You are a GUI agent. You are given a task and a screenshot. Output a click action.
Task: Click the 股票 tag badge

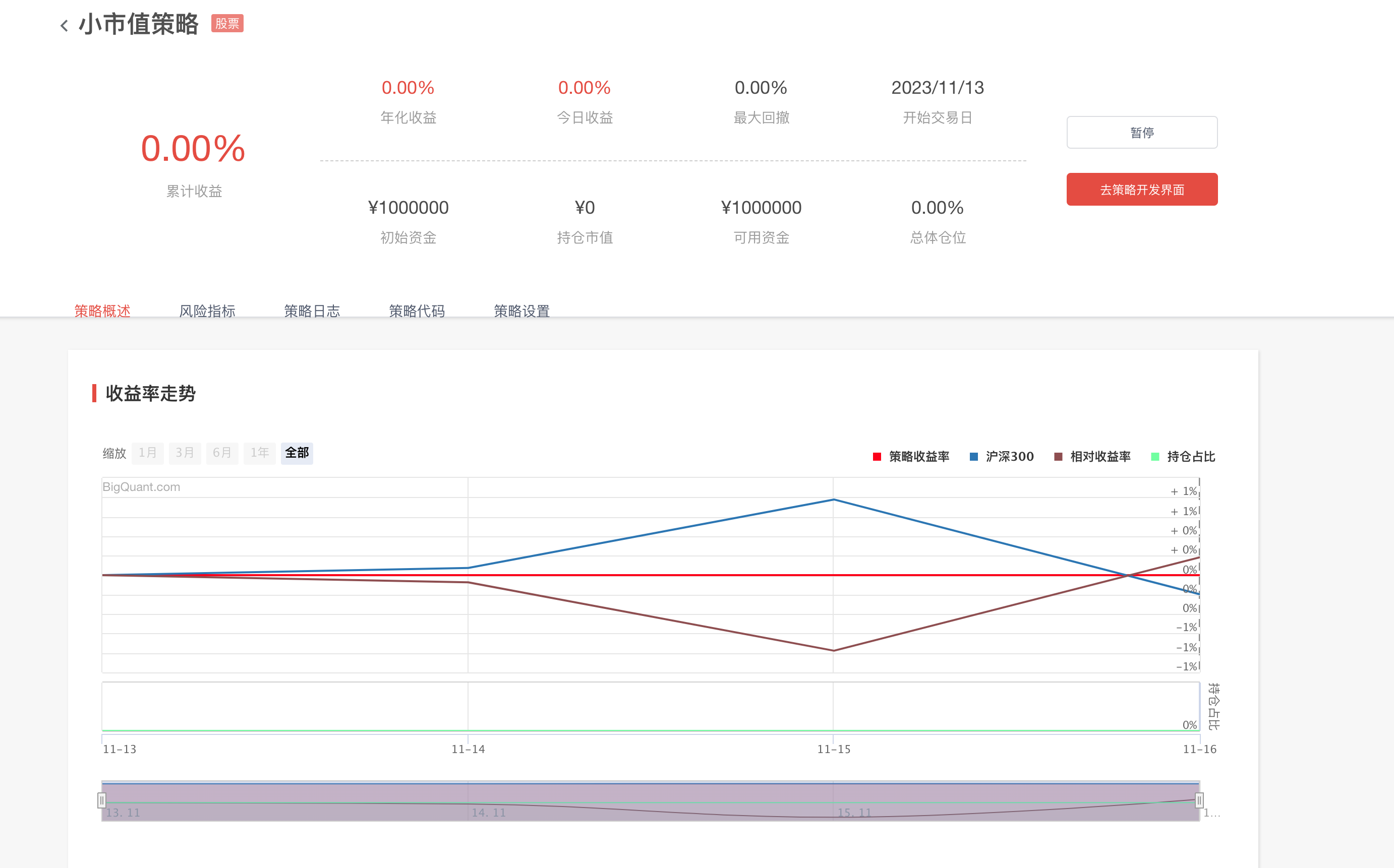point(227,24)
